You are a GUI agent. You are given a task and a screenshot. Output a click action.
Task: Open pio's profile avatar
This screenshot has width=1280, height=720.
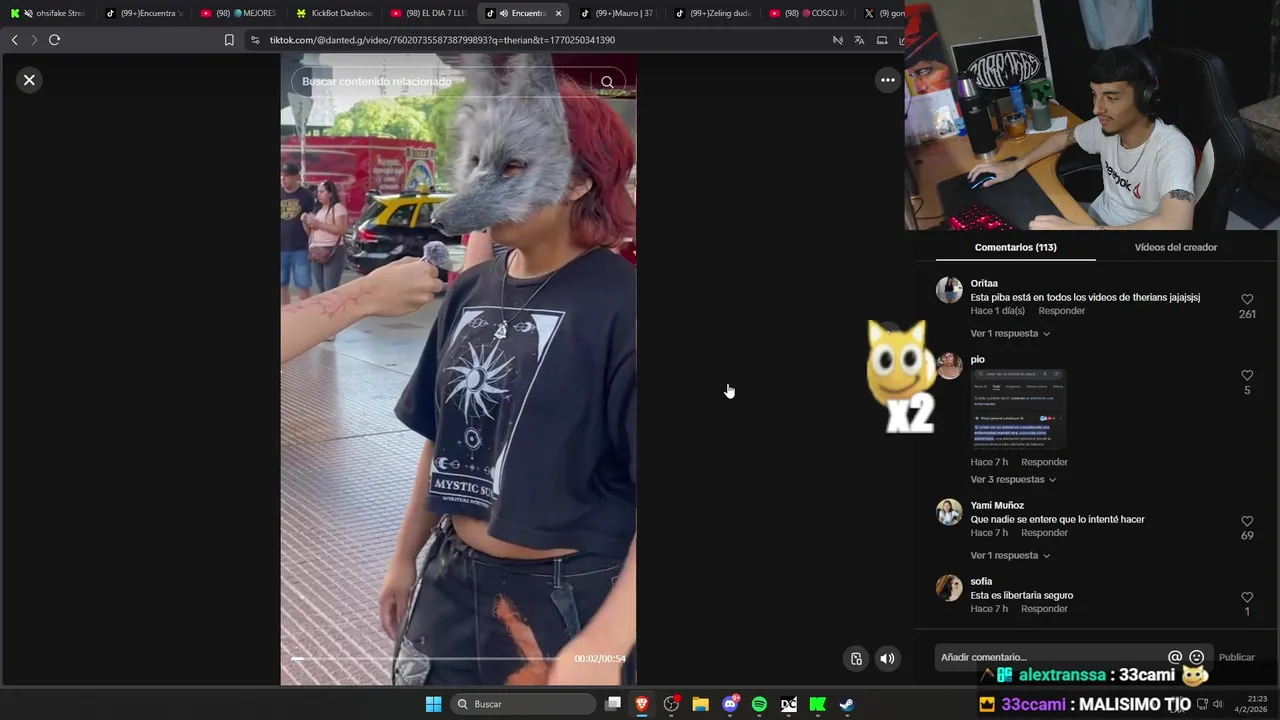pos(949,366)
